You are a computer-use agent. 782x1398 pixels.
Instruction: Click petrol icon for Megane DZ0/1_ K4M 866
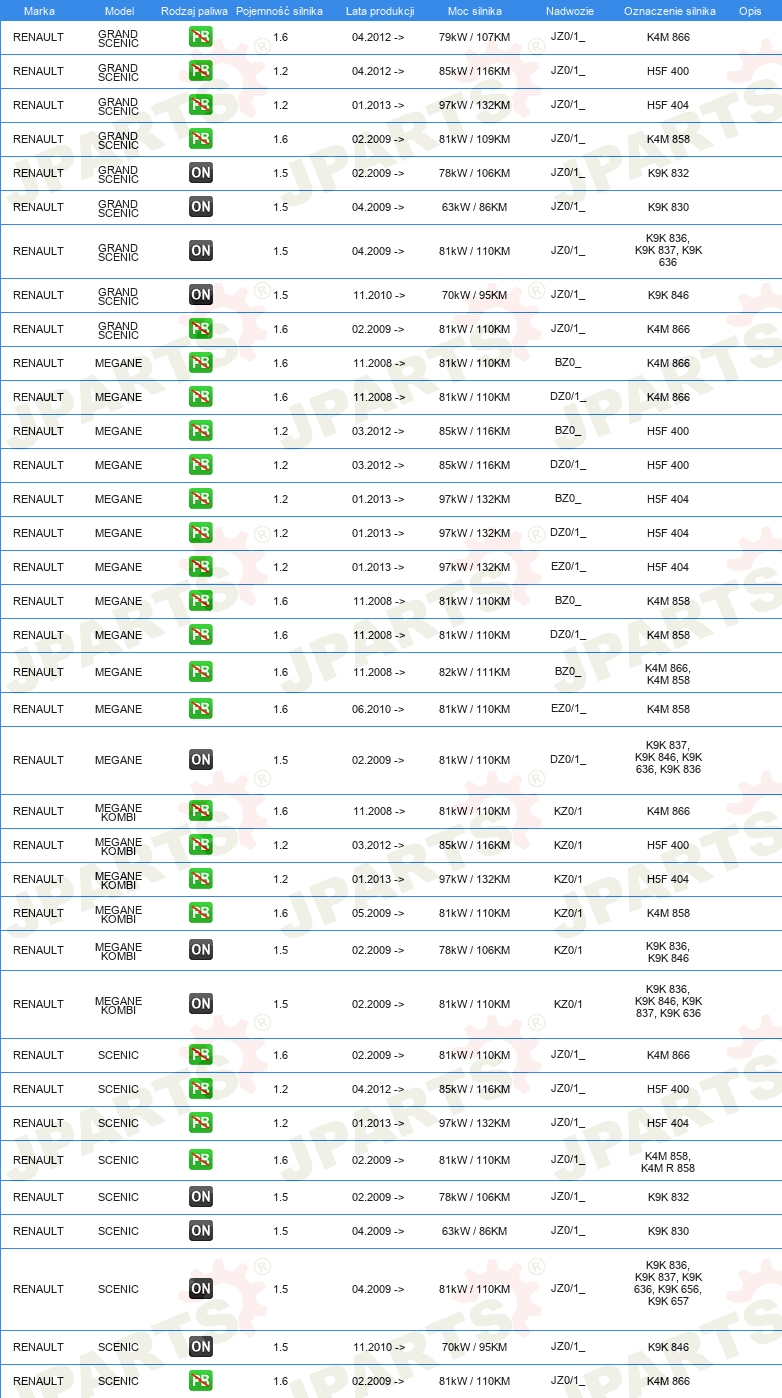[200, 397]
